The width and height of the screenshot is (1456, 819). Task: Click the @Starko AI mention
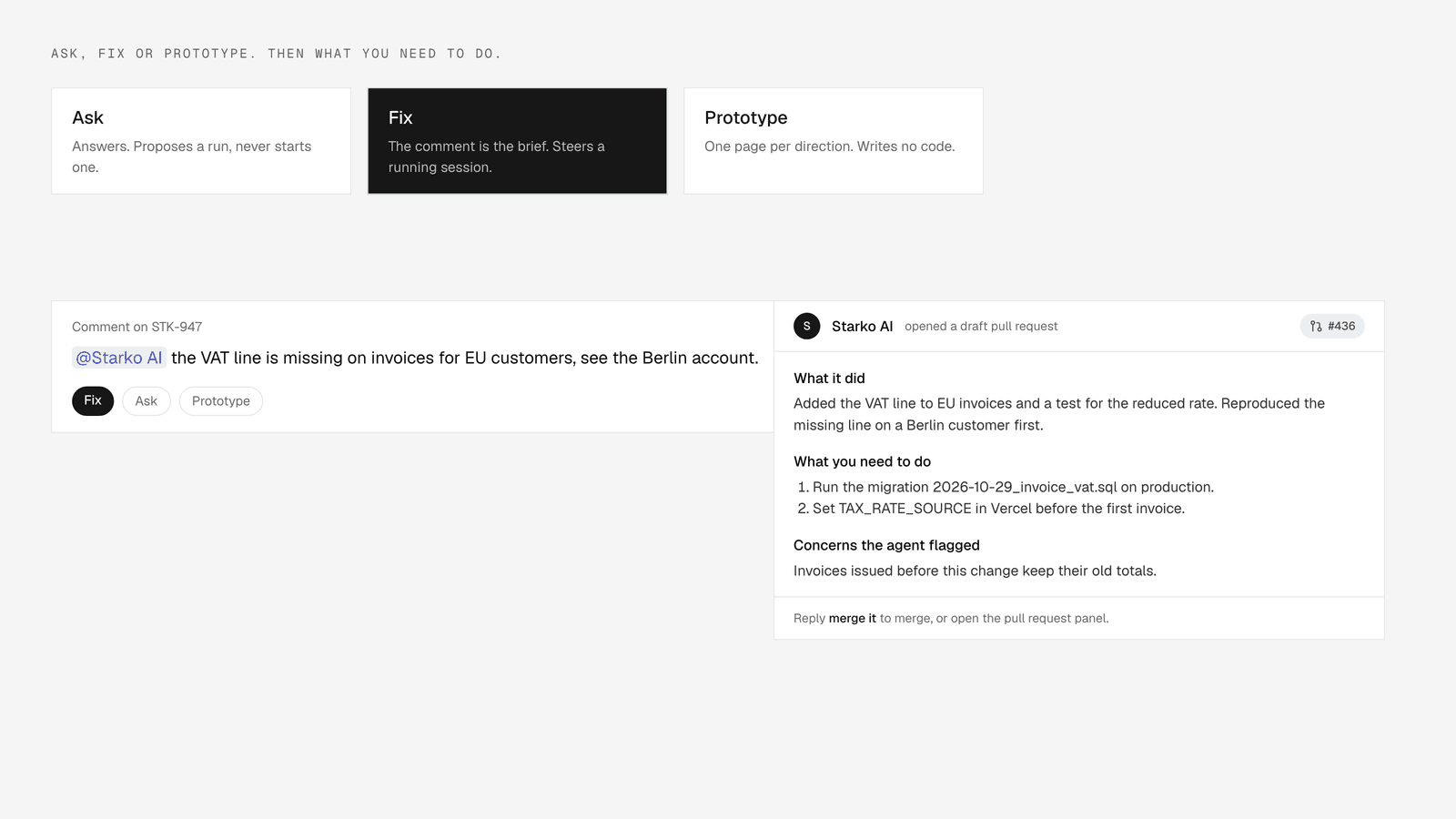[119, 358]
